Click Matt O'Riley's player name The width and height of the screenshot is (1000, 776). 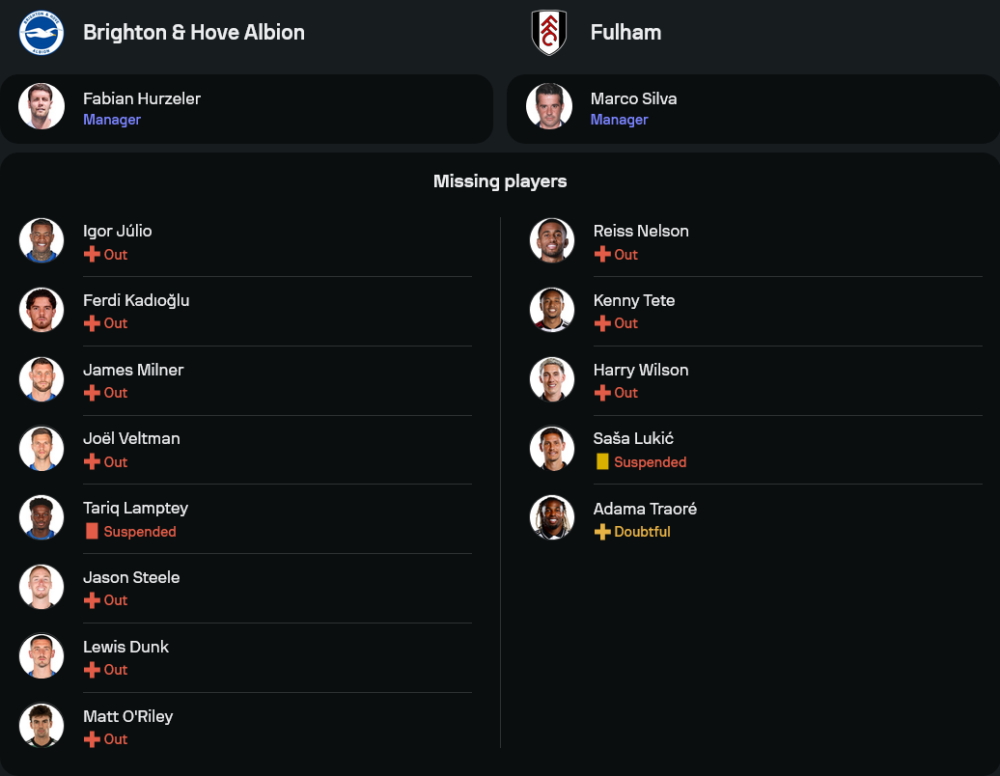click(x=128, y=716)
